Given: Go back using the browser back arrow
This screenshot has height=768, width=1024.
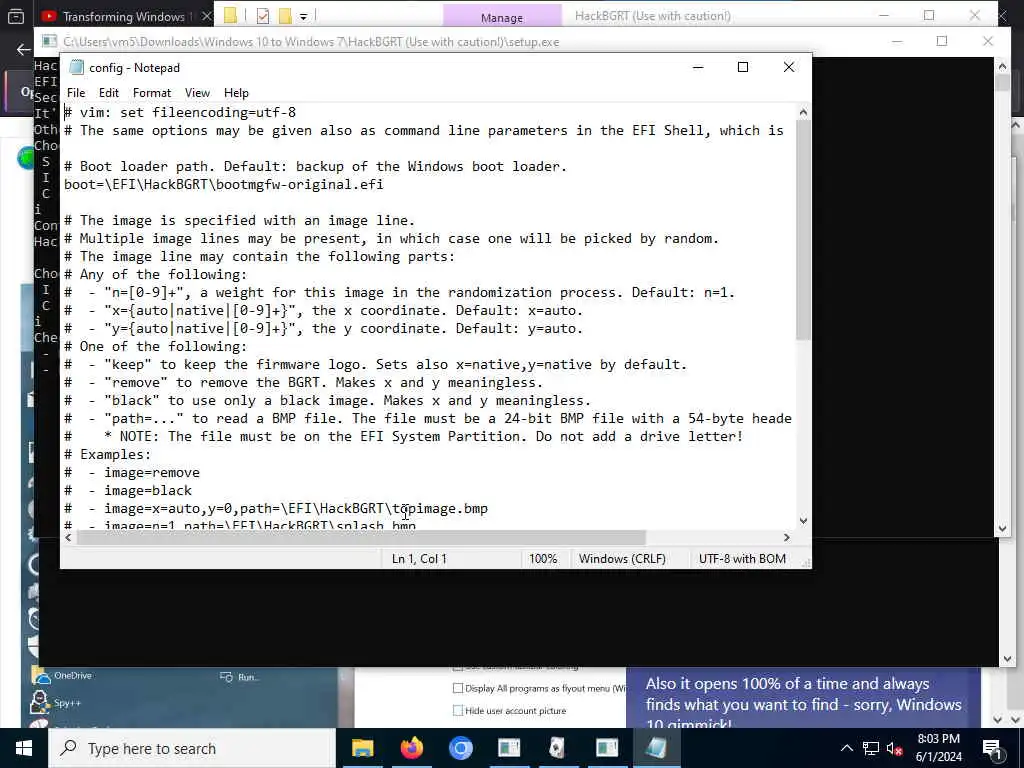Looking at the screenshot, I should coord(24,49).
